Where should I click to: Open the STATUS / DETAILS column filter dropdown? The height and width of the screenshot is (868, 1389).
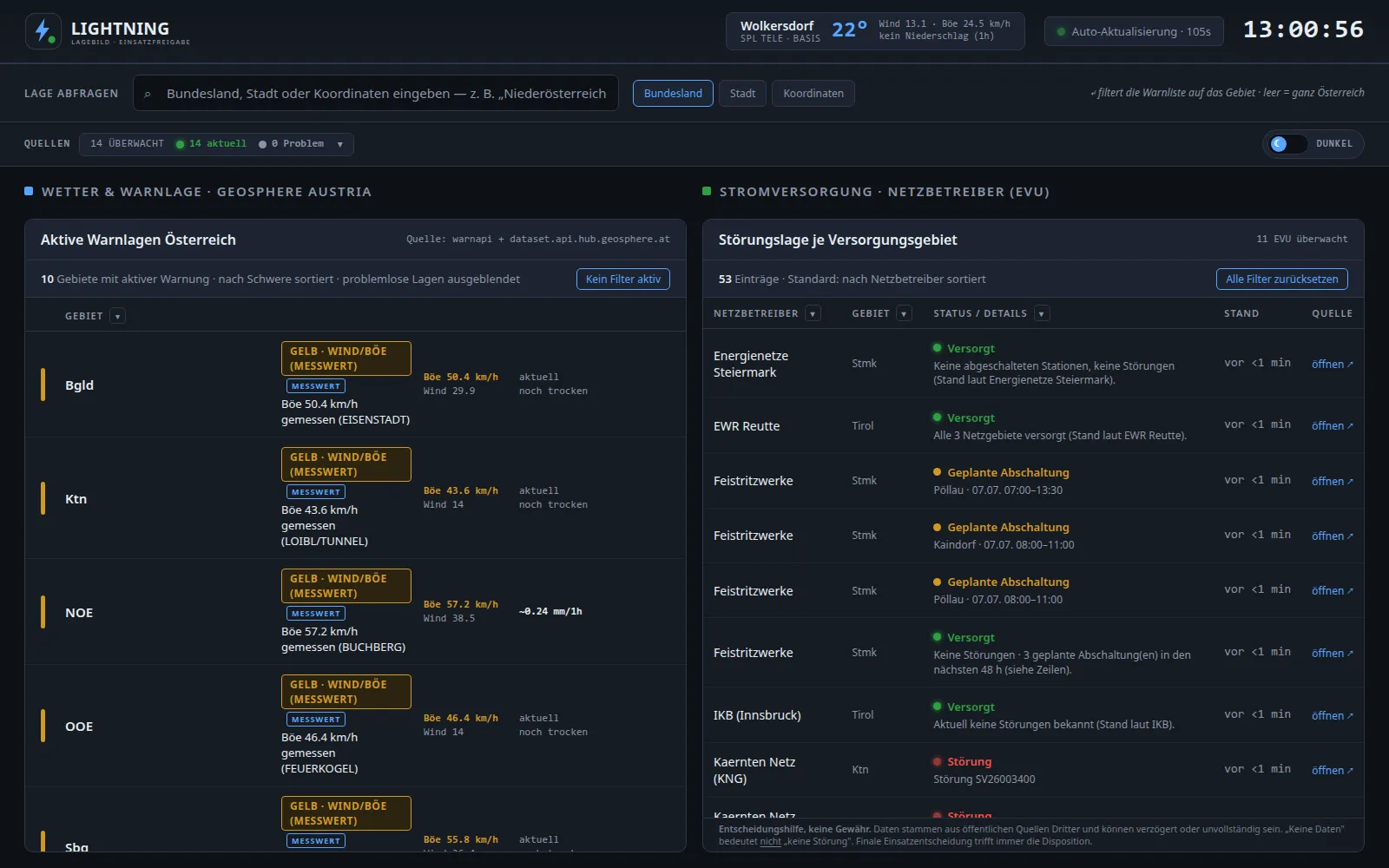(x=1042, y=313)
